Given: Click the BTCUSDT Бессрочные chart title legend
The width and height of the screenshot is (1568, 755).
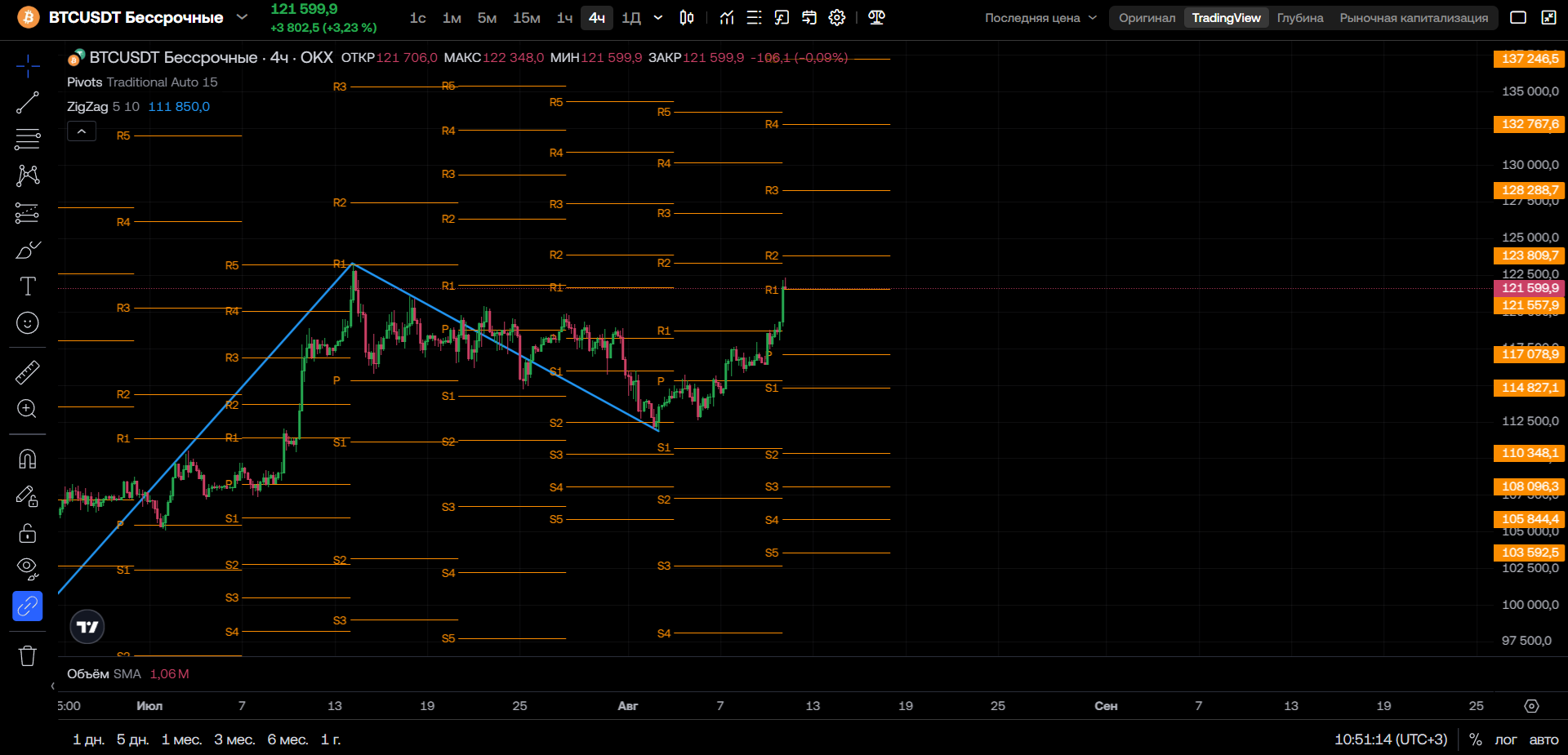Looking at the screenshot, I should 211,57.
